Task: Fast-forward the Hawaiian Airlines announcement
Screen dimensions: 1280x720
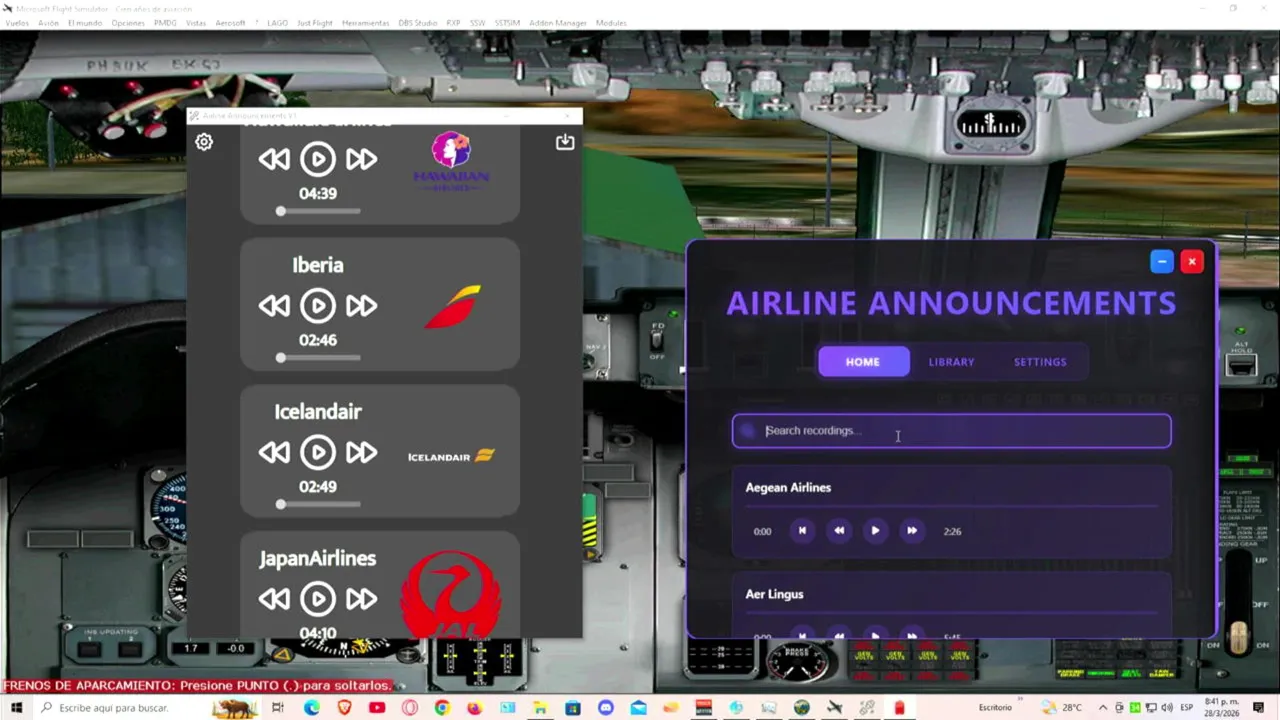Action: (362, 159)
